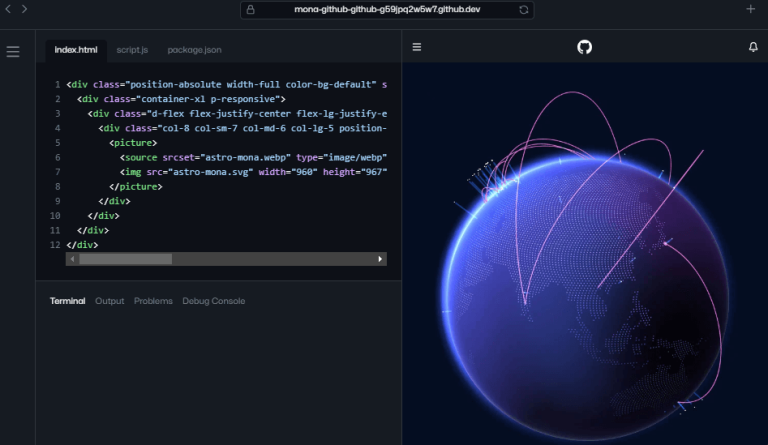Click the opening picture tag line
The image size is (768, 445).
133,143
